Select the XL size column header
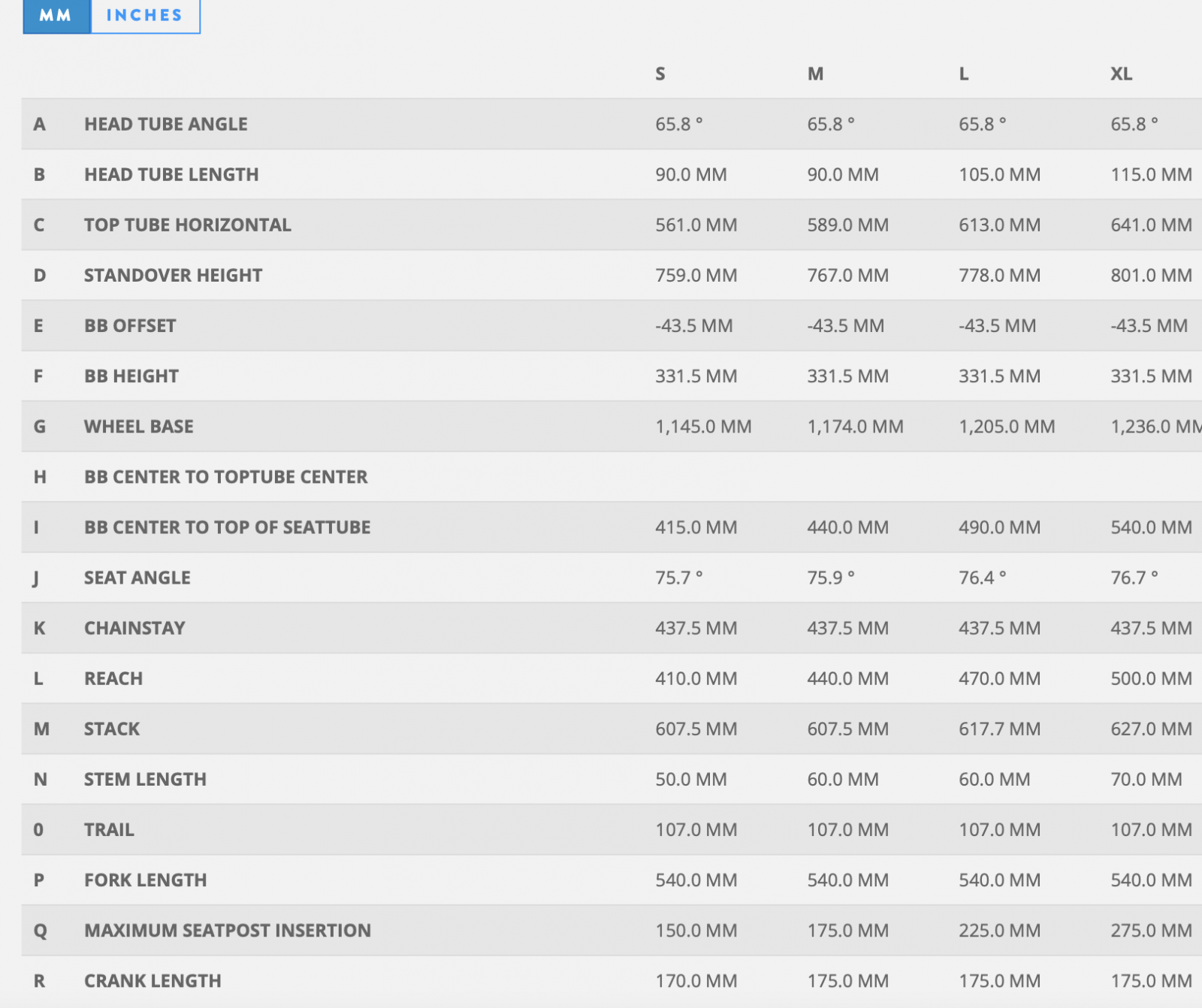 [x=1122, y=74]
